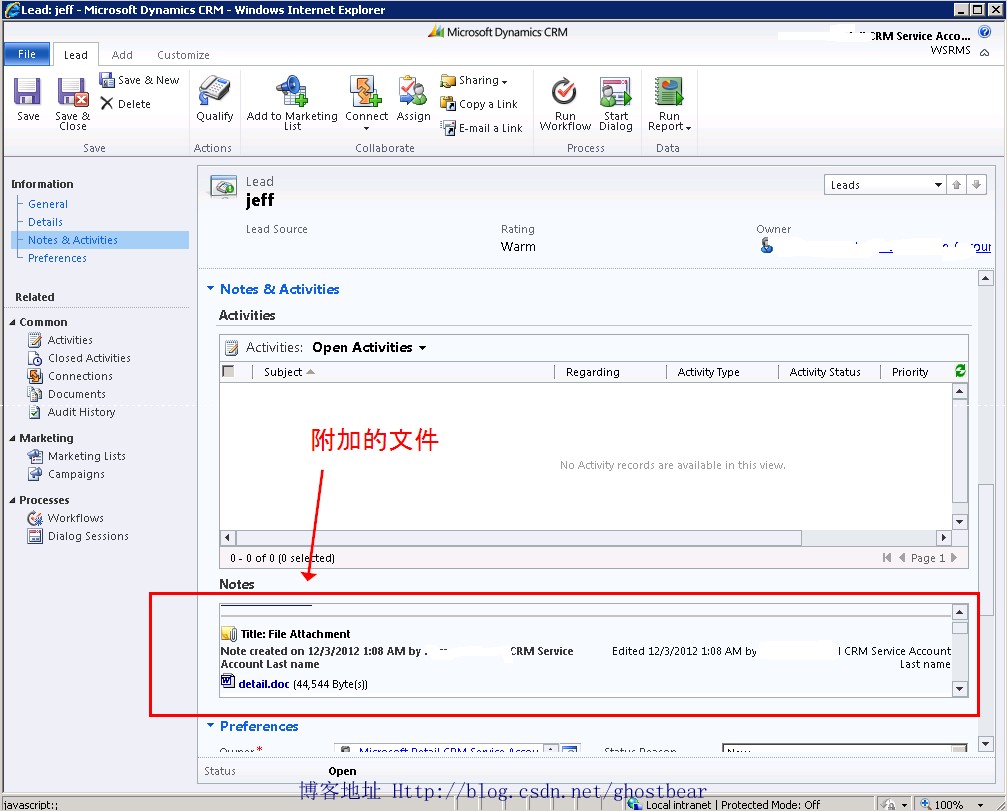Open the Sharing dropdown
Image resolution: width=1007 pixels, height=811 pixels.
click(475, 80)
